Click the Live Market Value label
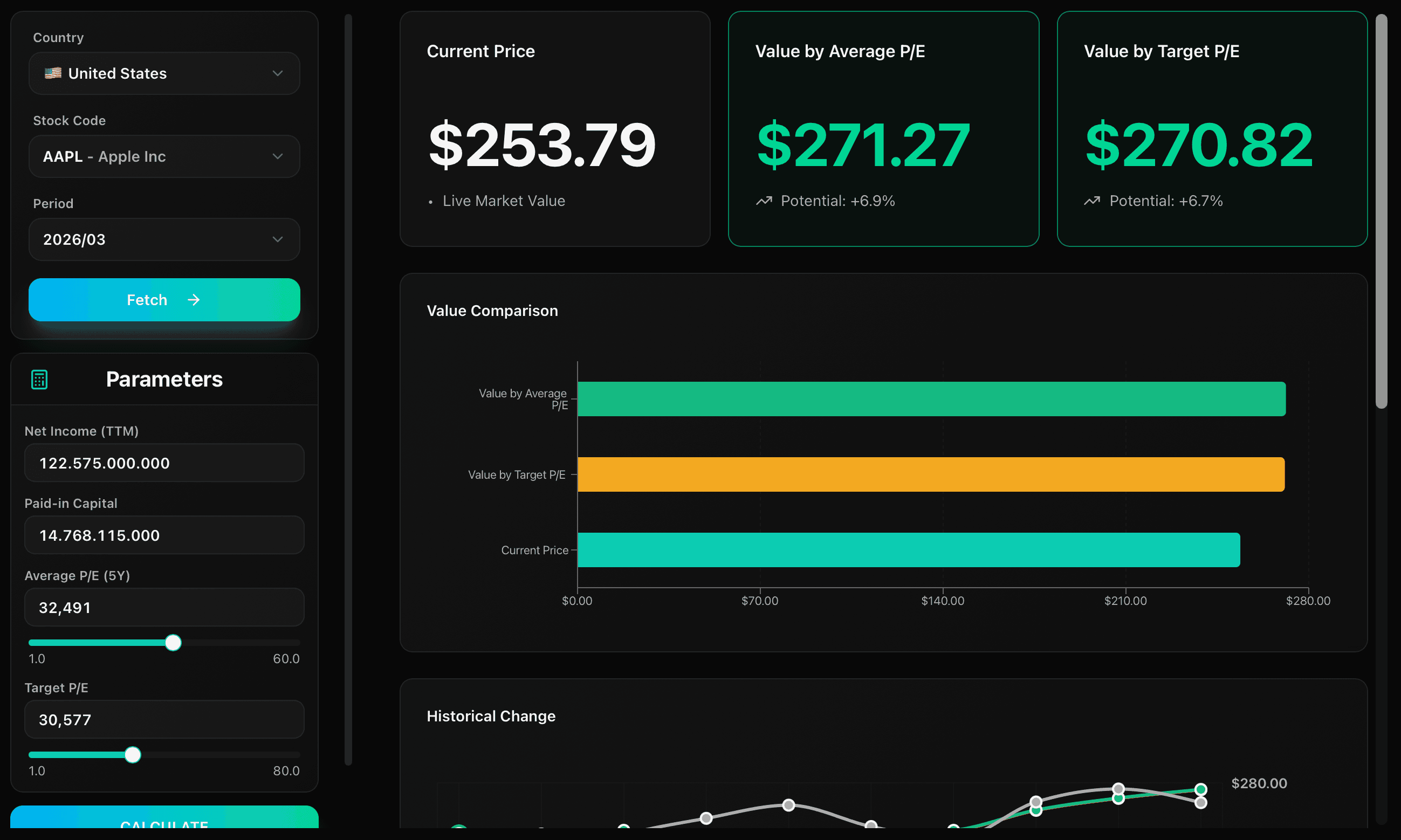This screenshot has height=840, width=1401. click(x=504, y=201)
